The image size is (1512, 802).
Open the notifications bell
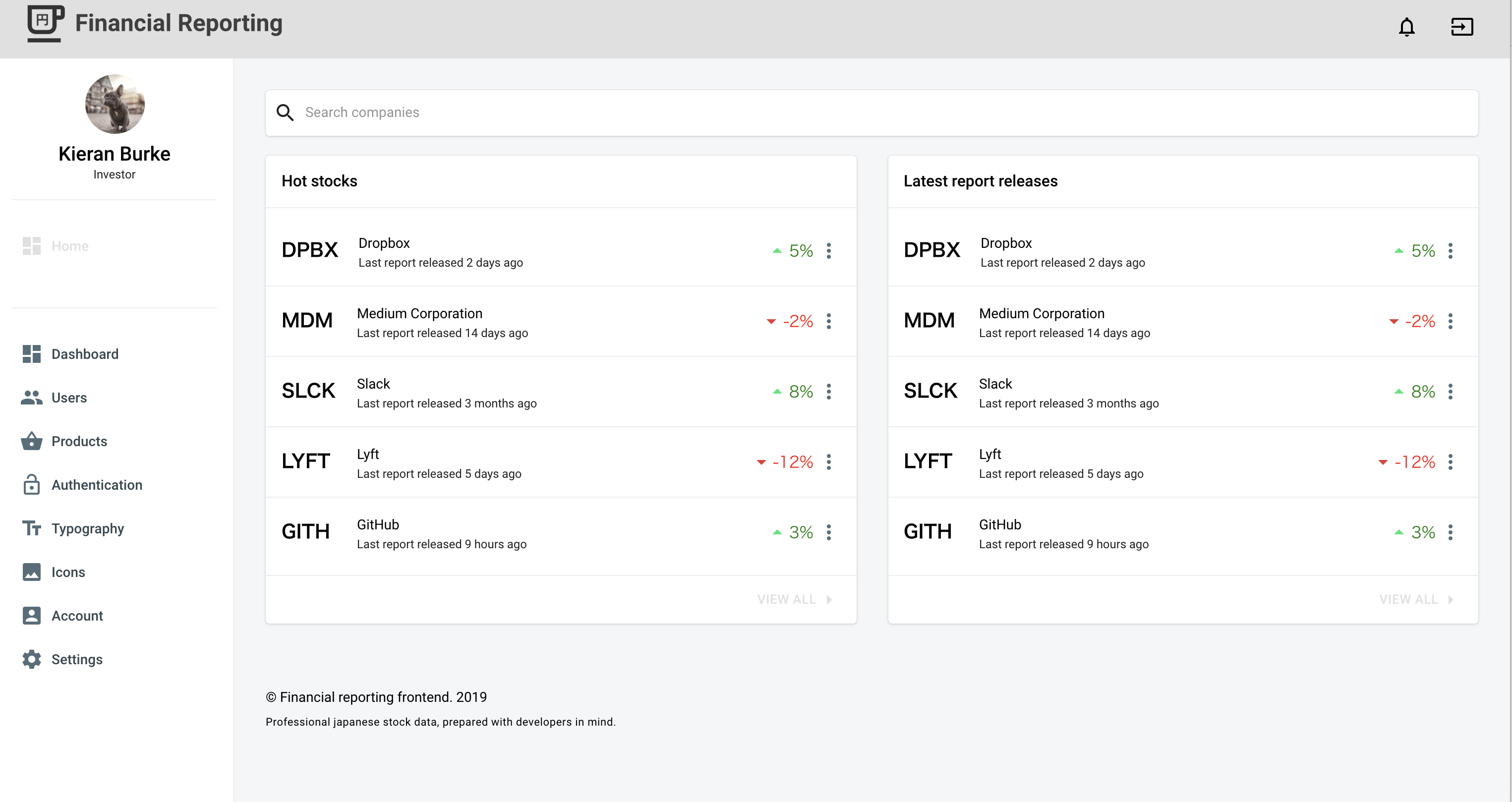(x=1406, y=27)
